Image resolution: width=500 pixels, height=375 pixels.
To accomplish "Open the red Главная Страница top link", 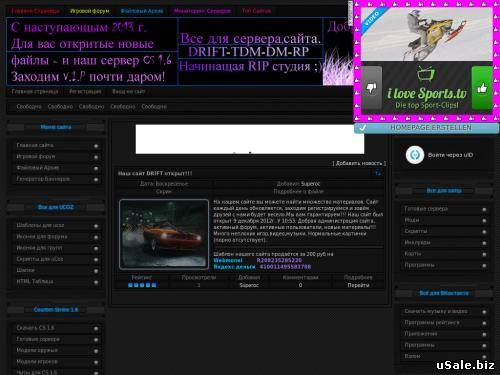I will click(x=35, y=11).
